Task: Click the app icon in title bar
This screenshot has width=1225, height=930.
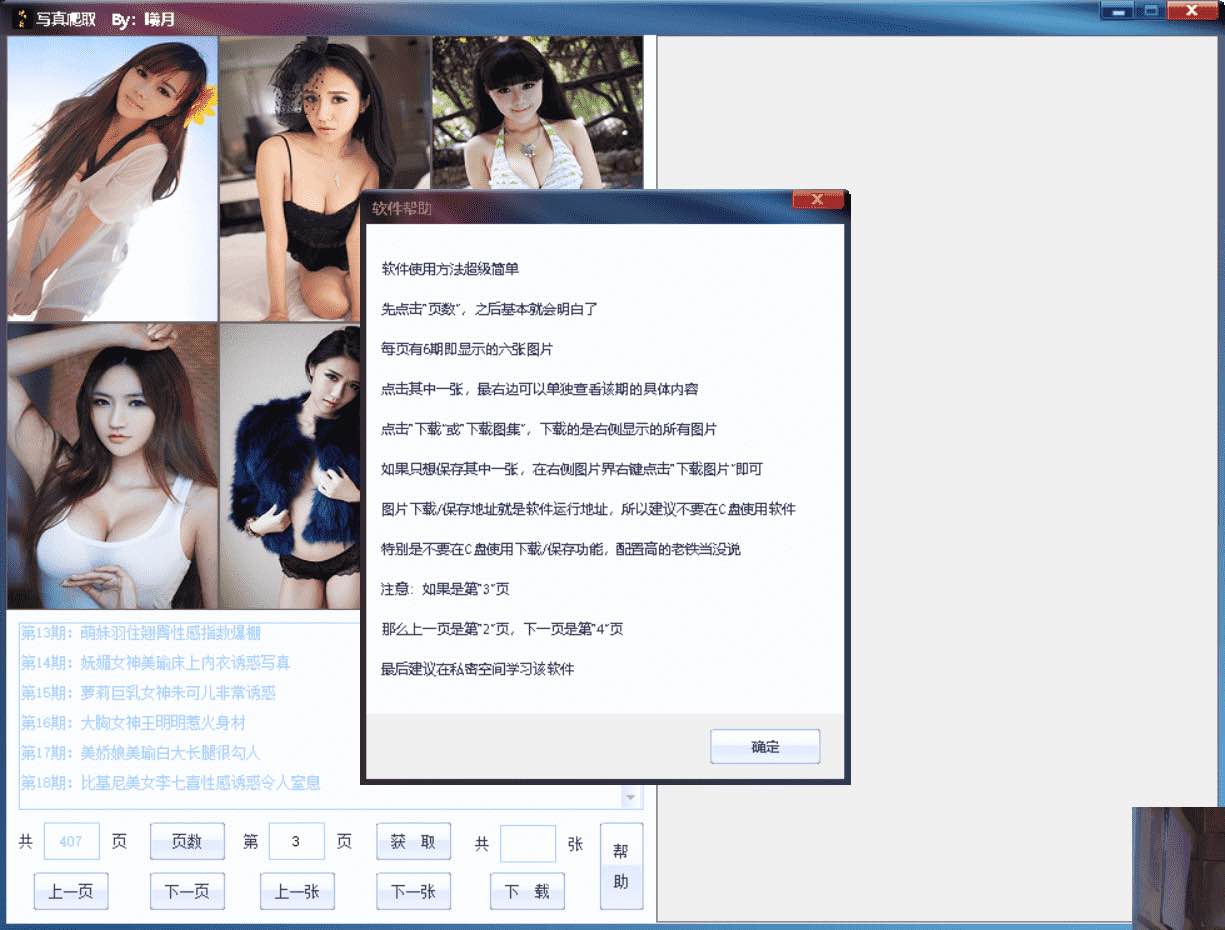Action: (x=21, y=19)
